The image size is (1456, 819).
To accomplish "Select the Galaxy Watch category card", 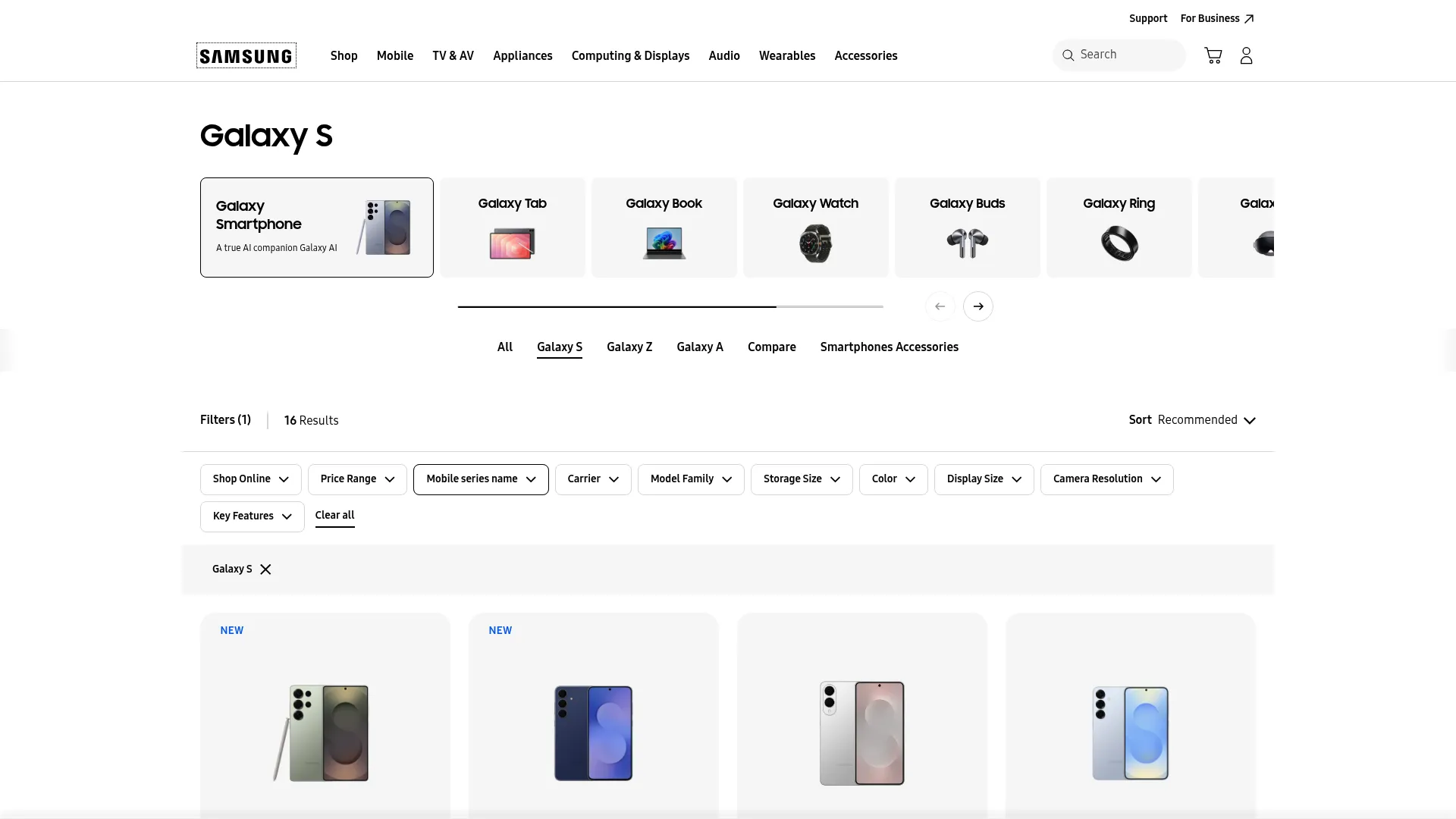I will click(x=815, y=227).
